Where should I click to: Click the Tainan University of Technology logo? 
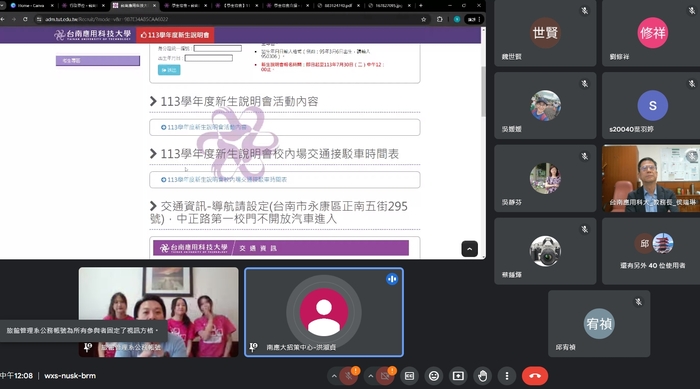tap(92, 35)
